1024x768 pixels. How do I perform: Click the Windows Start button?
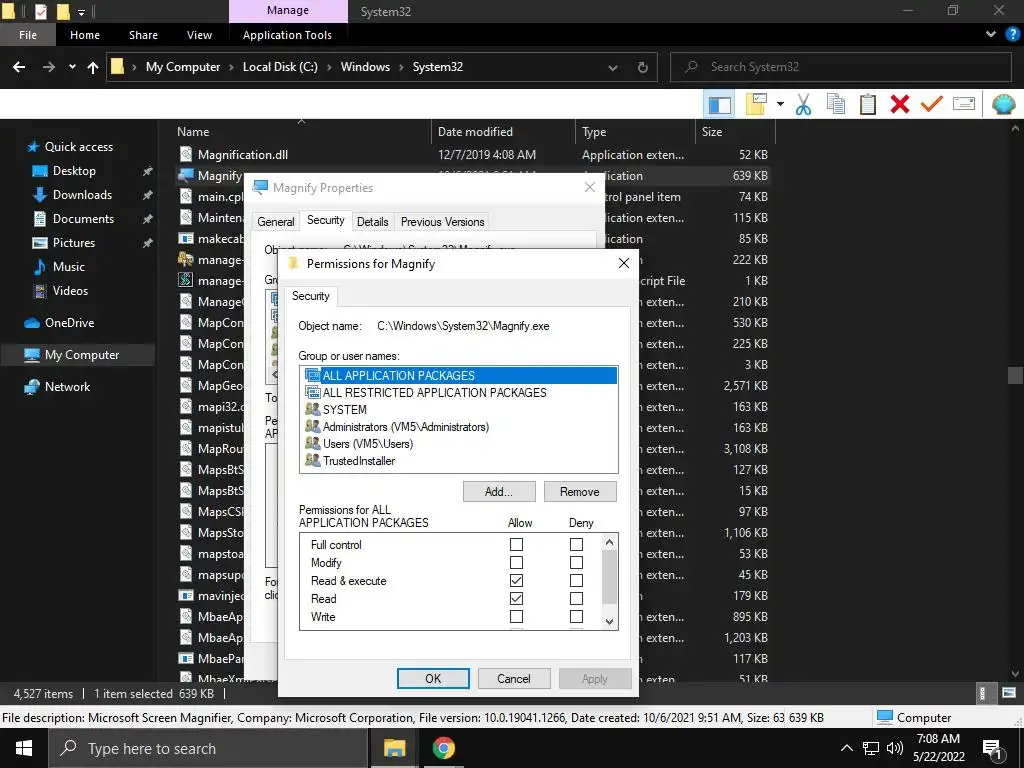tap(24, 748)
